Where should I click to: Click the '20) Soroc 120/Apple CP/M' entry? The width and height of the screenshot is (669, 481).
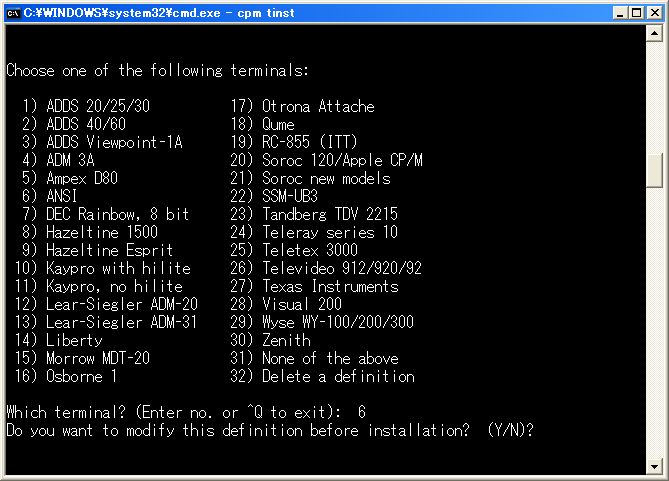326,160
